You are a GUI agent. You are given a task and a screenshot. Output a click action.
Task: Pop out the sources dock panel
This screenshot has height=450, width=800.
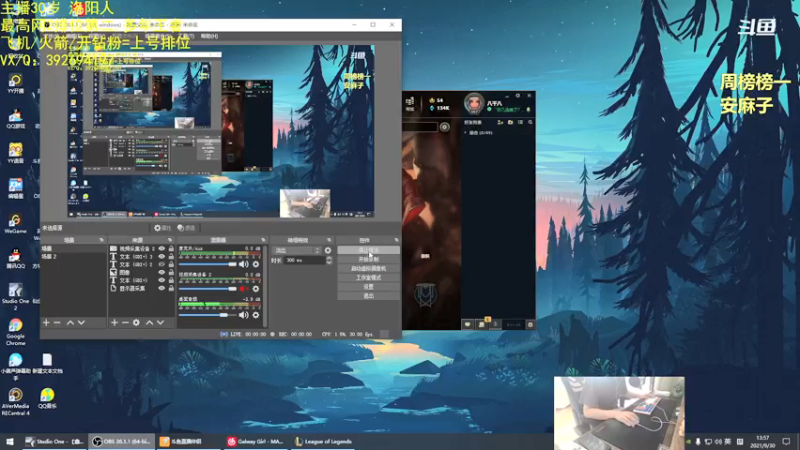[170, 240]
